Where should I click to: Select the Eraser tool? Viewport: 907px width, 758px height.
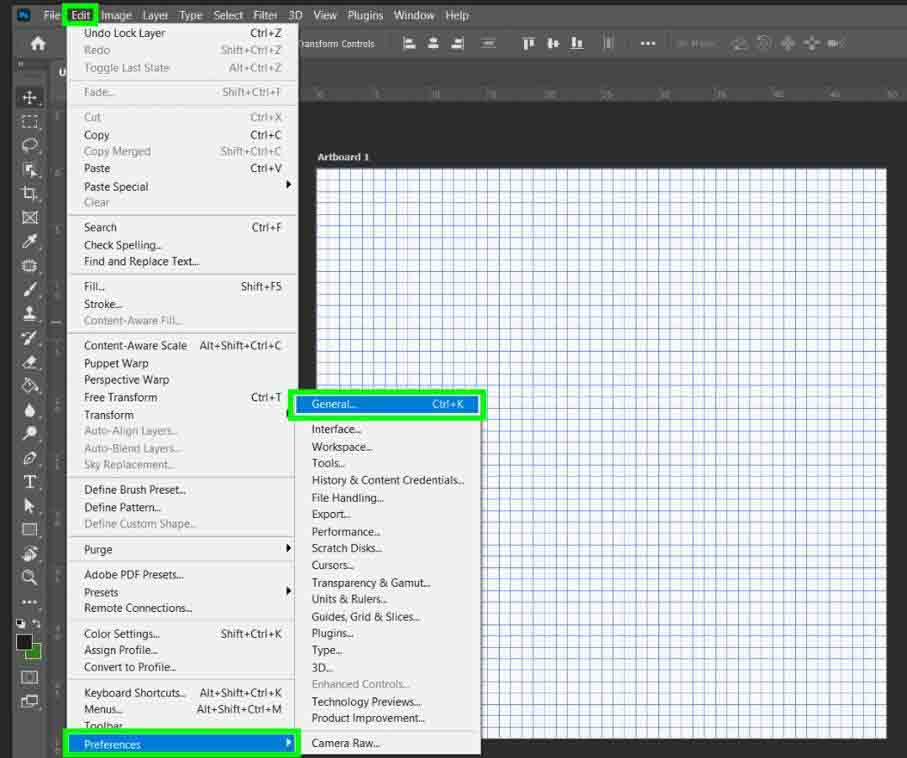click(30, 362)
